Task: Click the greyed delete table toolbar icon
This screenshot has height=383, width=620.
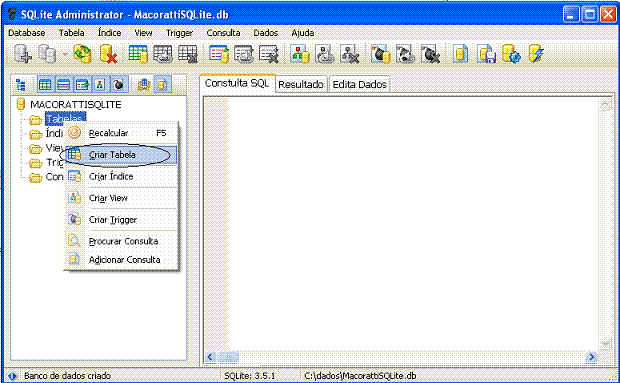Action: 187,54
